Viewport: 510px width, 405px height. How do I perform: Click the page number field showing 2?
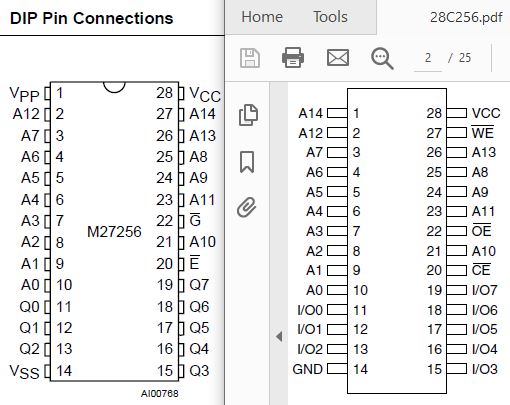point(428,58)
